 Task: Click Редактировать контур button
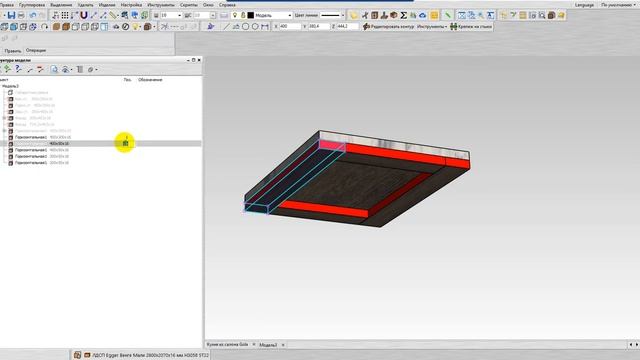click(388, 27)
